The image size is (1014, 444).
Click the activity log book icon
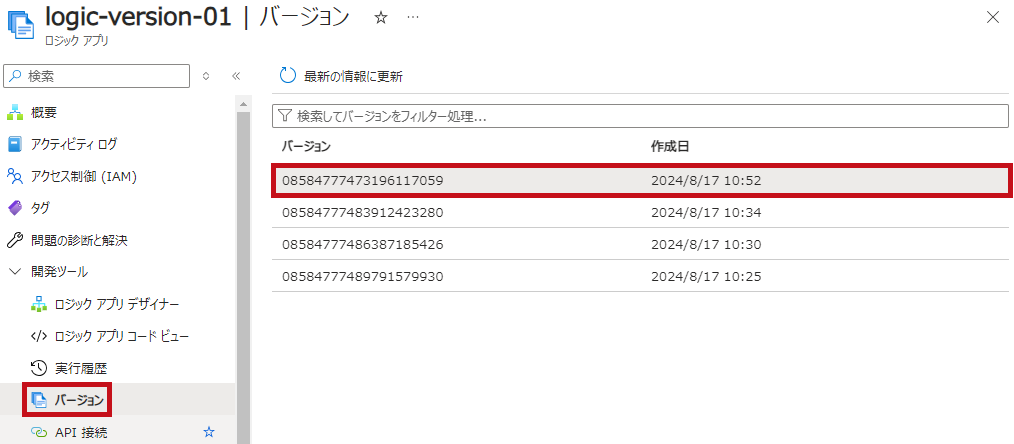pyautogui.click(x=14, y=144)
